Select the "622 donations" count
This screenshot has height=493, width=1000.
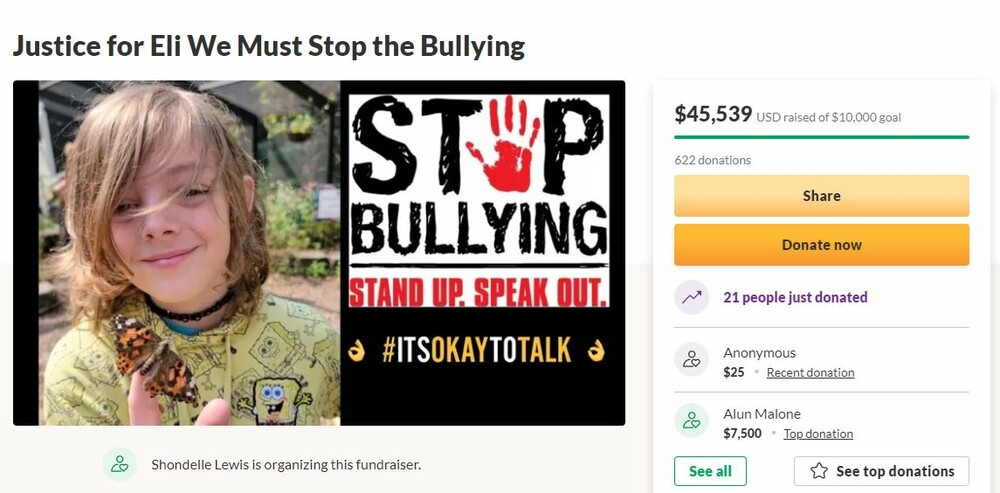point(712,160)
